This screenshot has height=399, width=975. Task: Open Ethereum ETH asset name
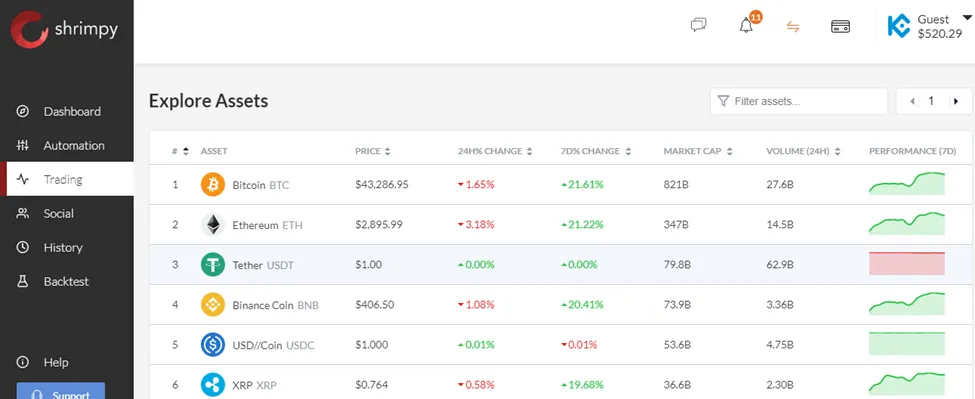pos(267,225)
